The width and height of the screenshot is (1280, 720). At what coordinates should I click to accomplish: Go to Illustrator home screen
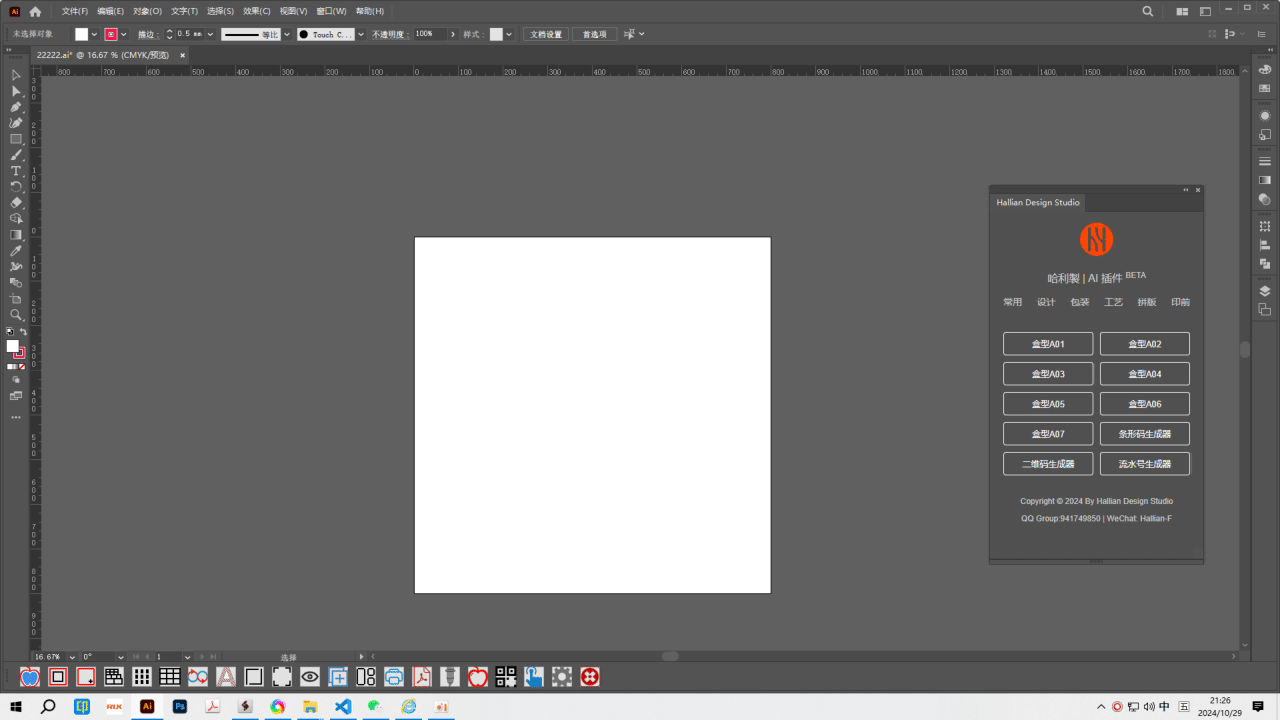pos(35,11)
